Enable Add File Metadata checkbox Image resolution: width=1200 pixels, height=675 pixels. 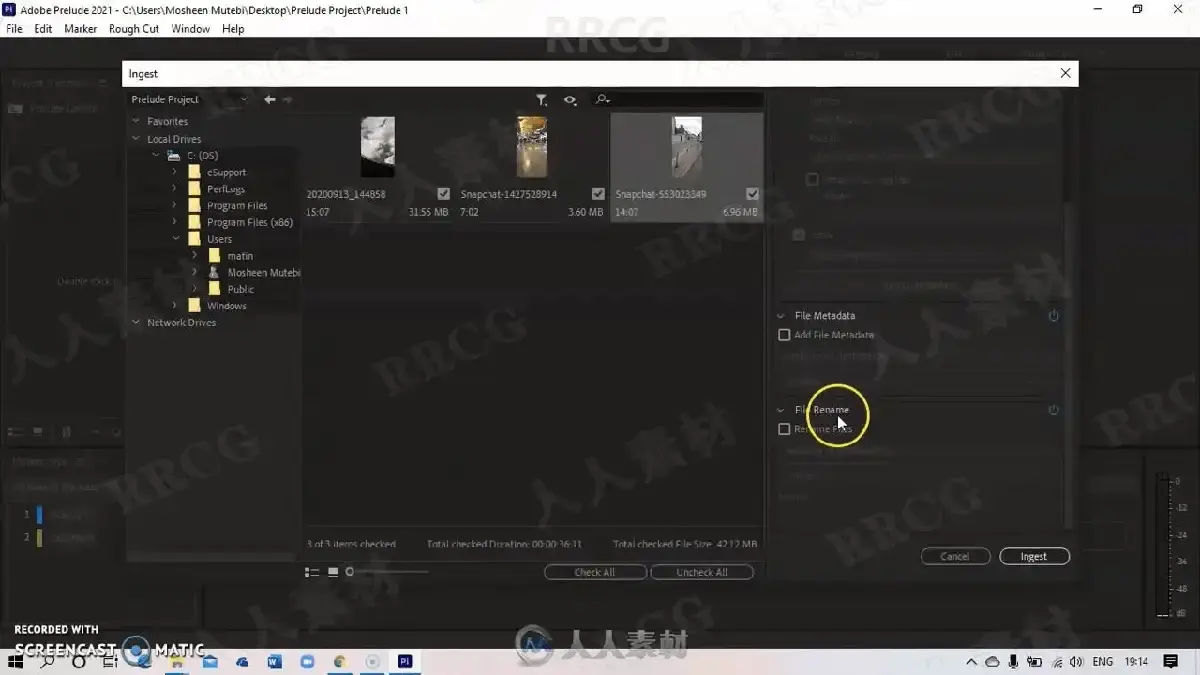784,335
